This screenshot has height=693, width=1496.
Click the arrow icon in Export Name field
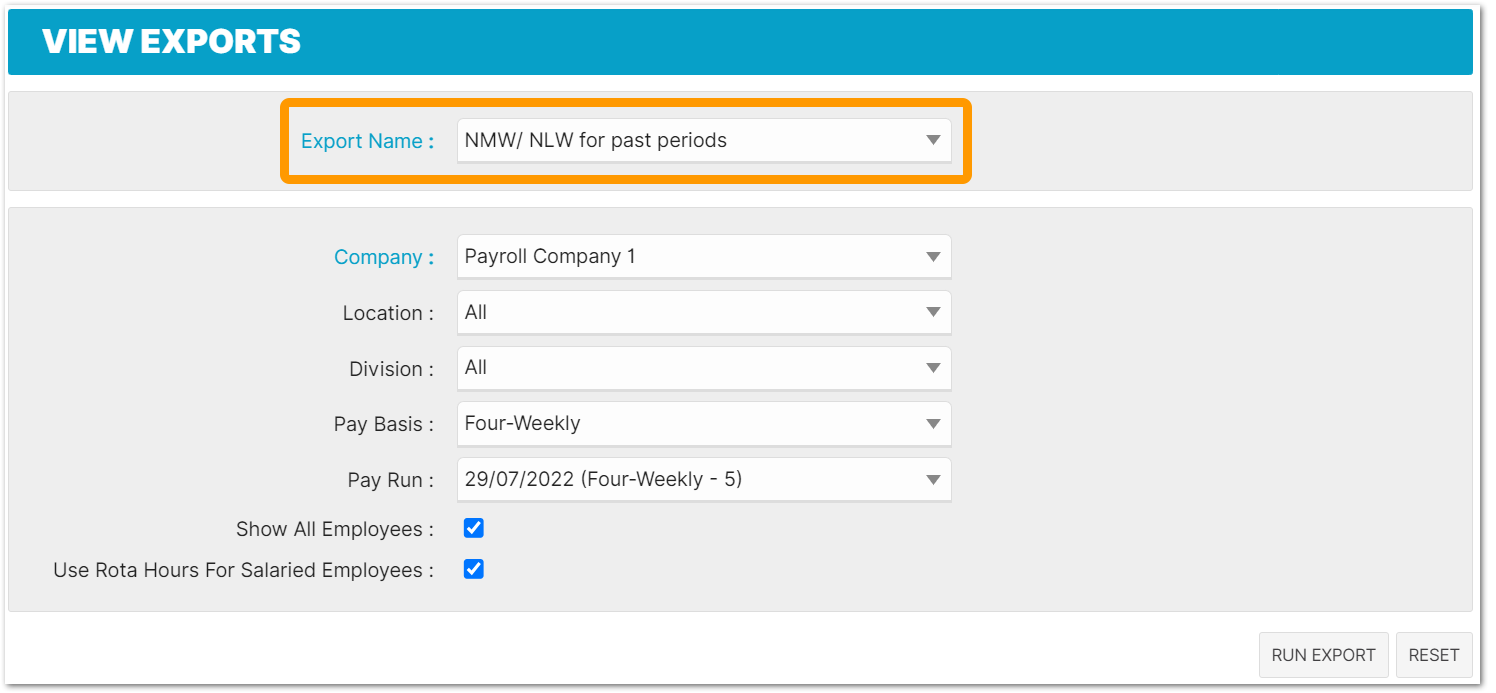point(933,141)
